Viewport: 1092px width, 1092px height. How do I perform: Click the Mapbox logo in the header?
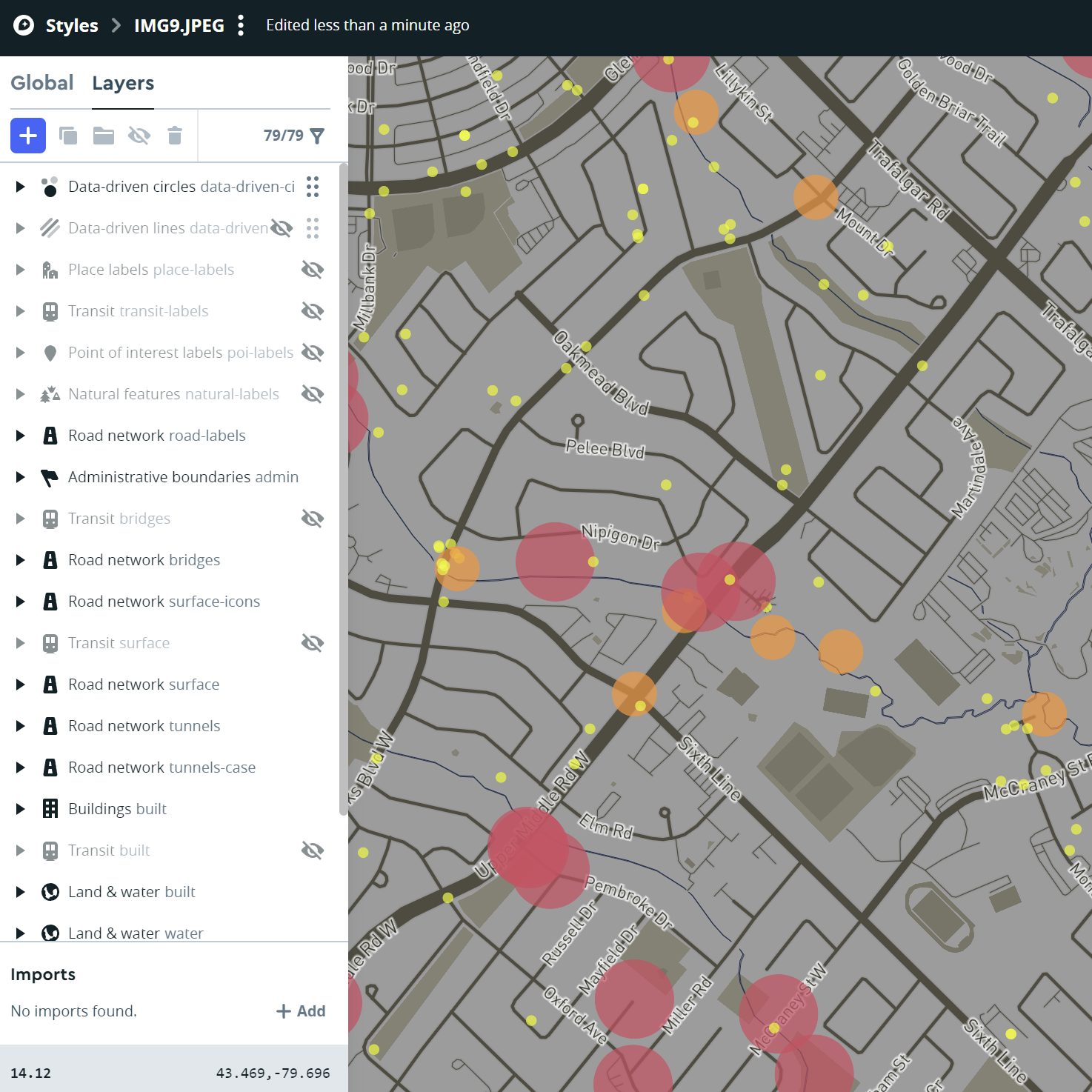click(x=23, y=24)
